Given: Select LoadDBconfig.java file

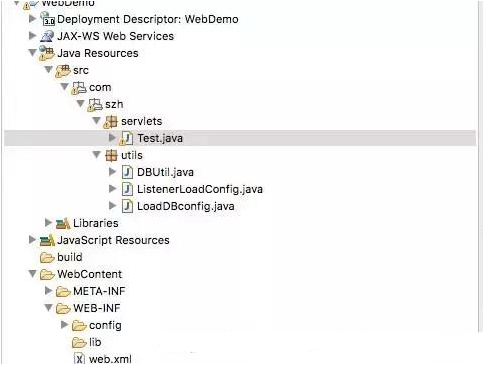Looking at the screenshot, I should click(185, 206).
